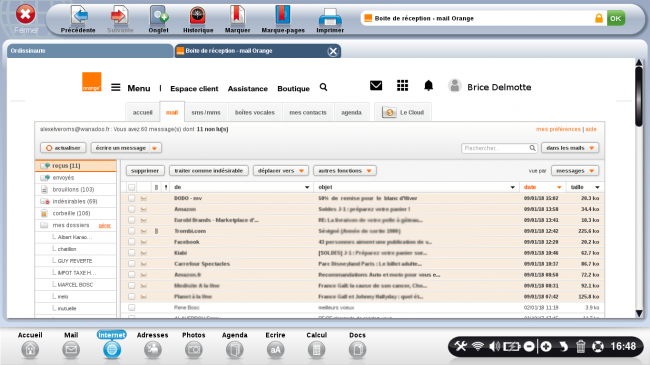This screenshot has height=365, width=650.
Task: Open the Onglet new tab icon
Action: pyautogui.click(x=158, y=16)
